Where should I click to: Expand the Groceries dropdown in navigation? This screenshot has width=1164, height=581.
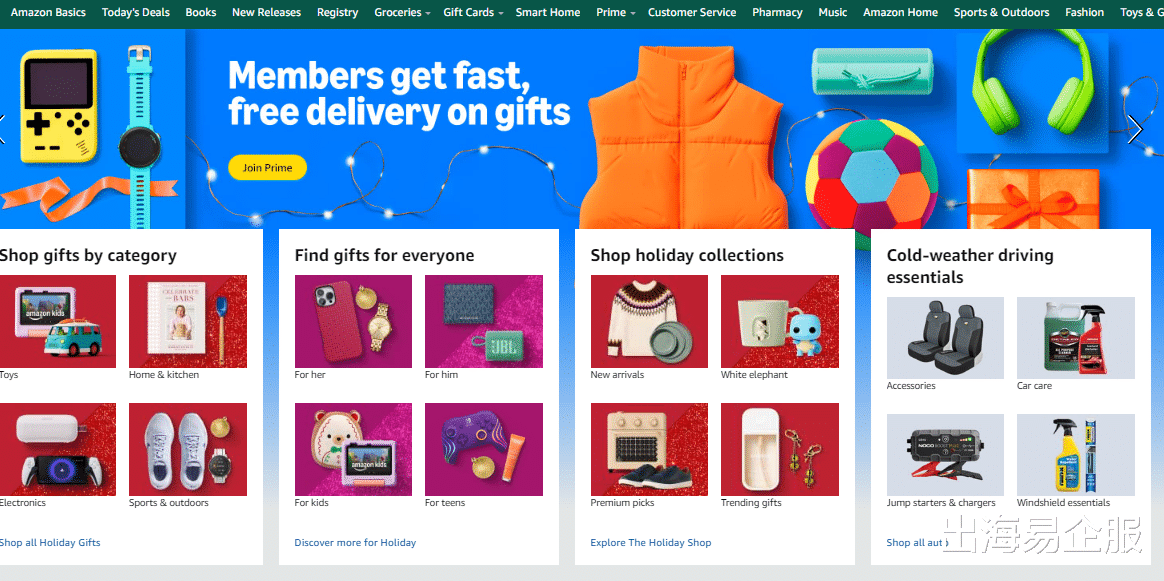tap(402, 13)
